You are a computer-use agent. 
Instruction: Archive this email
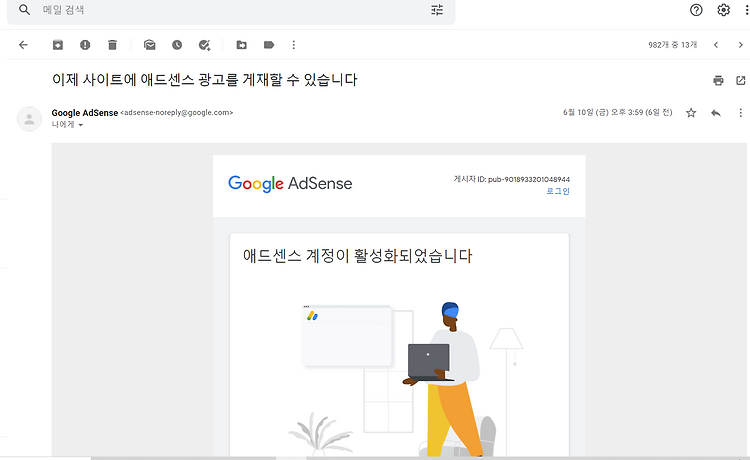58,45
